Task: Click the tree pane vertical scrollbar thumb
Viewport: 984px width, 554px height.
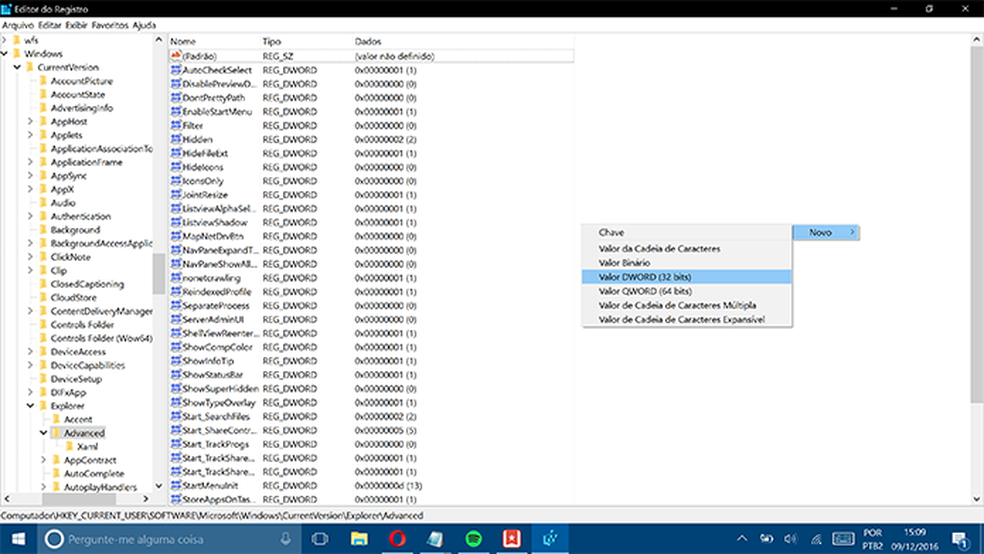Action: 159,274
